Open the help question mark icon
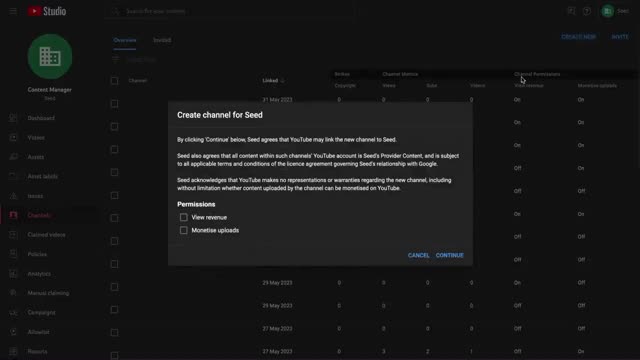This screenshot has height=360, width=640. [x=587, y=11]
